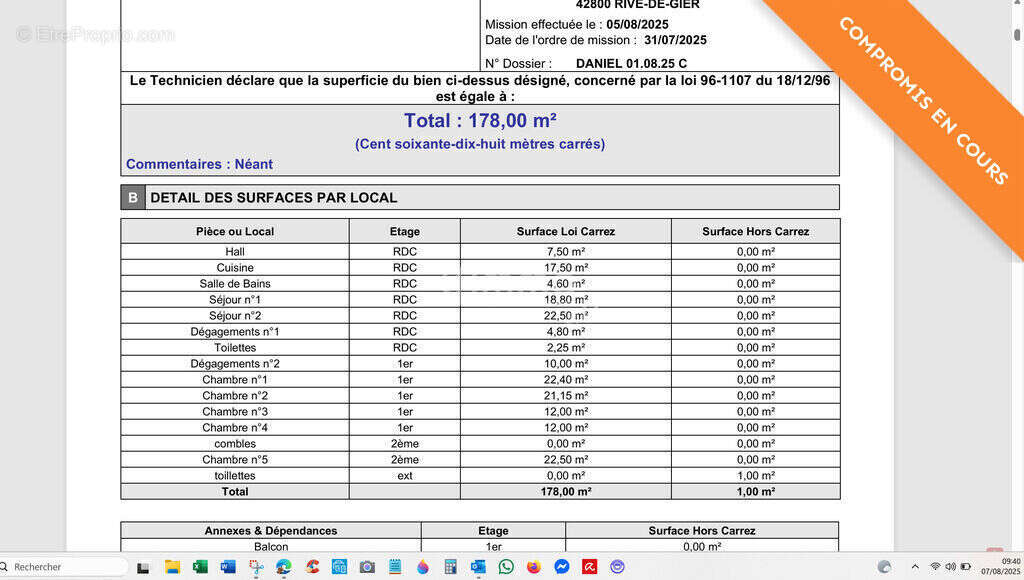1024x580 pixels.
Task: Open Outlook from the taskbar
Action: click(x=478, y=567)
